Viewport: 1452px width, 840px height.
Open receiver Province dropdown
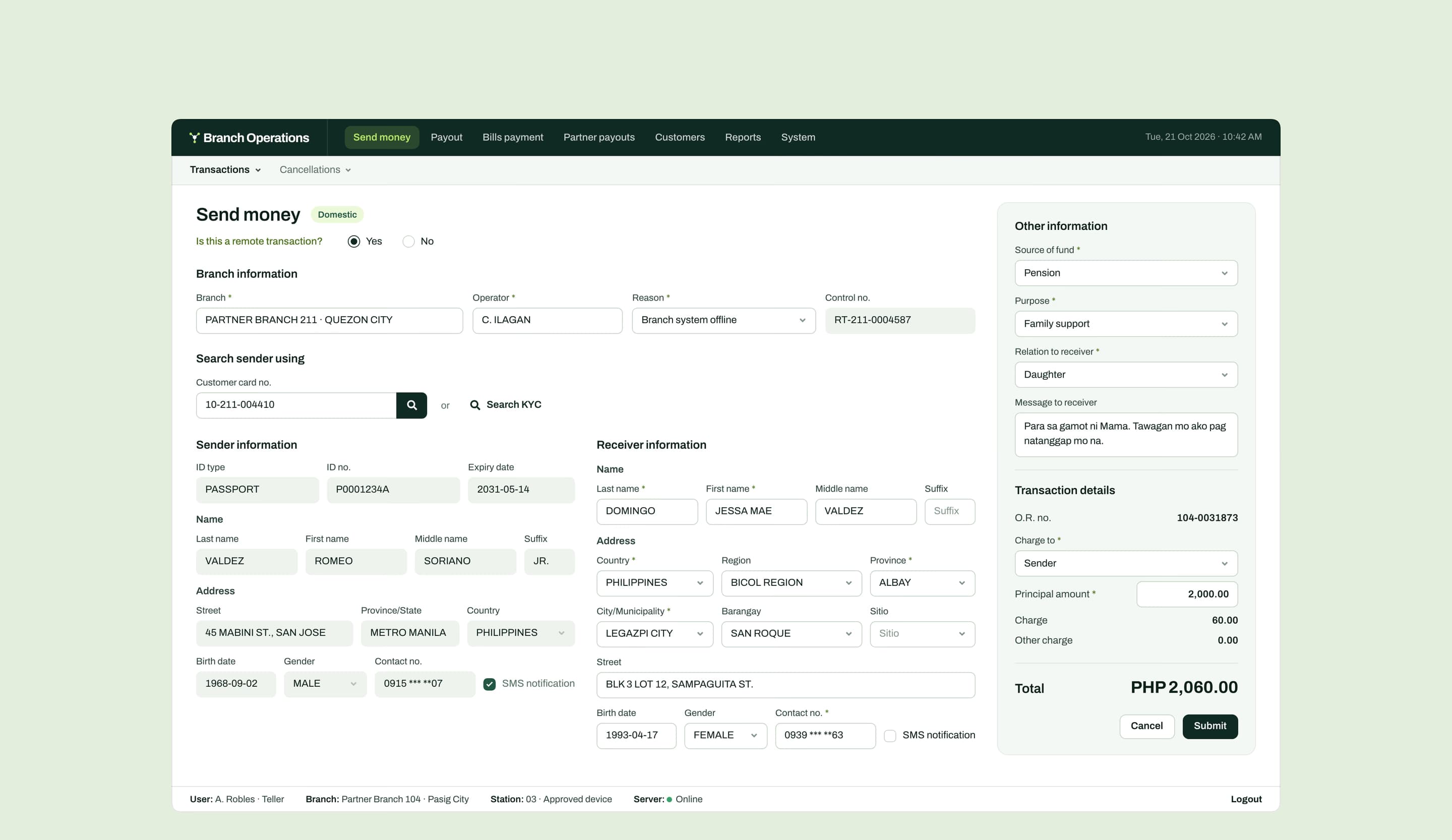click(x=922, y=583)
